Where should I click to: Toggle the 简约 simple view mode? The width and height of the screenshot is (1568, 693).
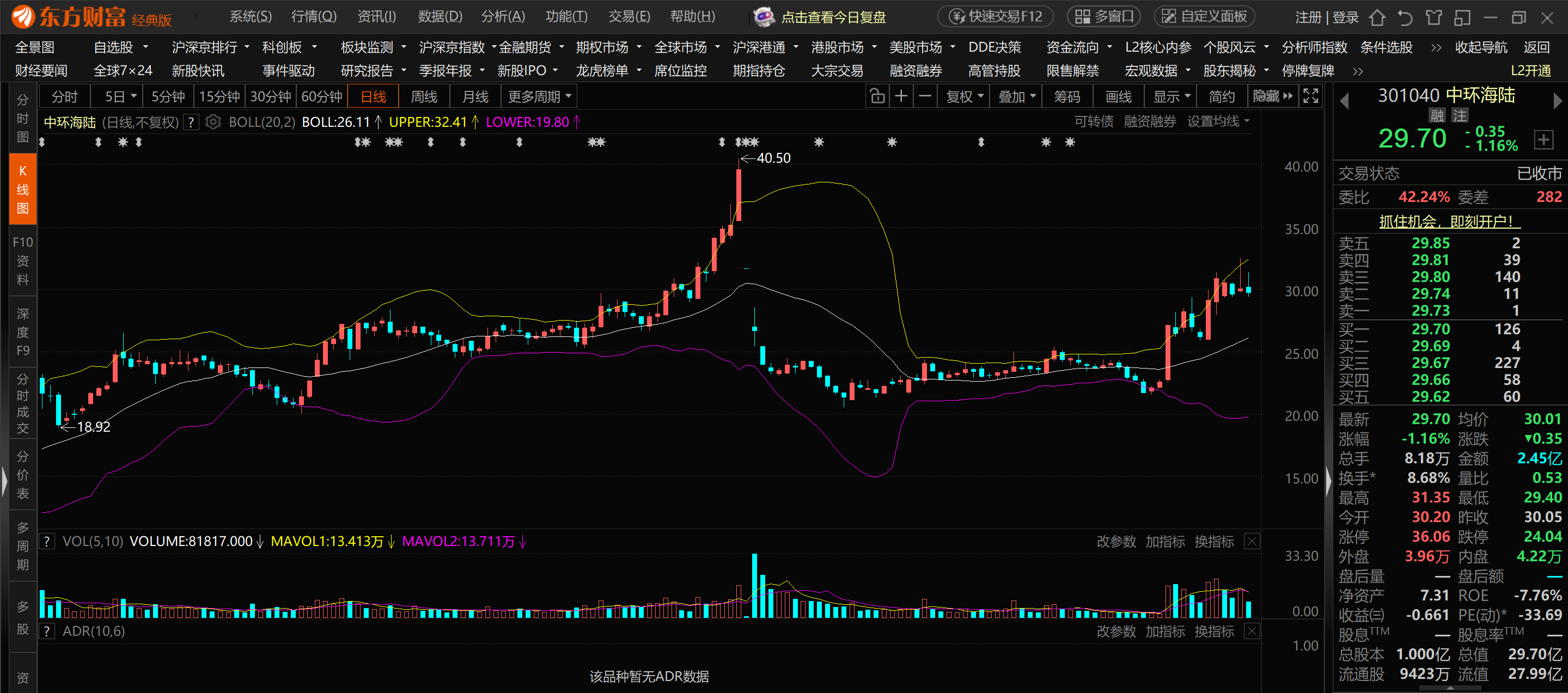click(x=1221, y=97)
